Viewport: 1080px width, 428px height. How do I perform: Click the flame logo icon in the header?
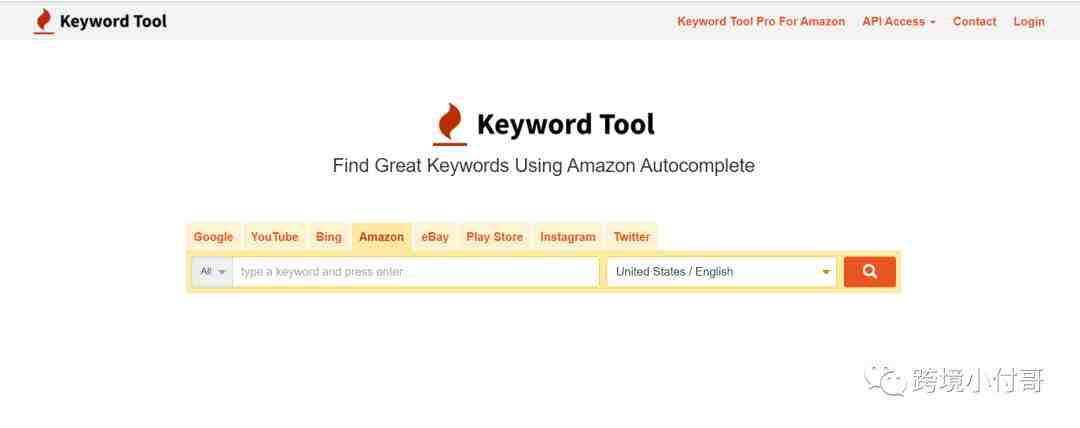click(x=44, y=21)
